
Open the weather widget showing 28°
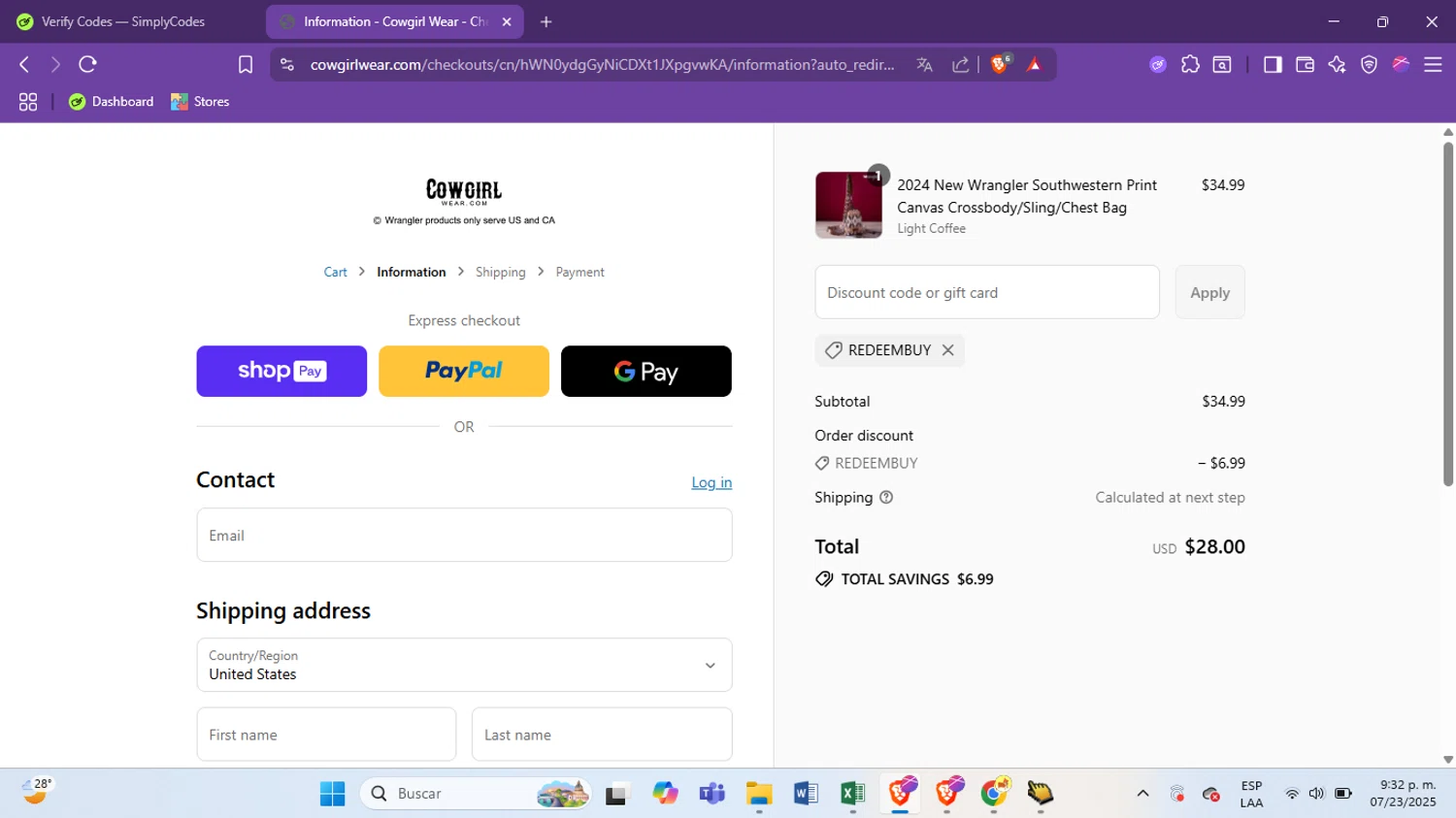(36, 792)
